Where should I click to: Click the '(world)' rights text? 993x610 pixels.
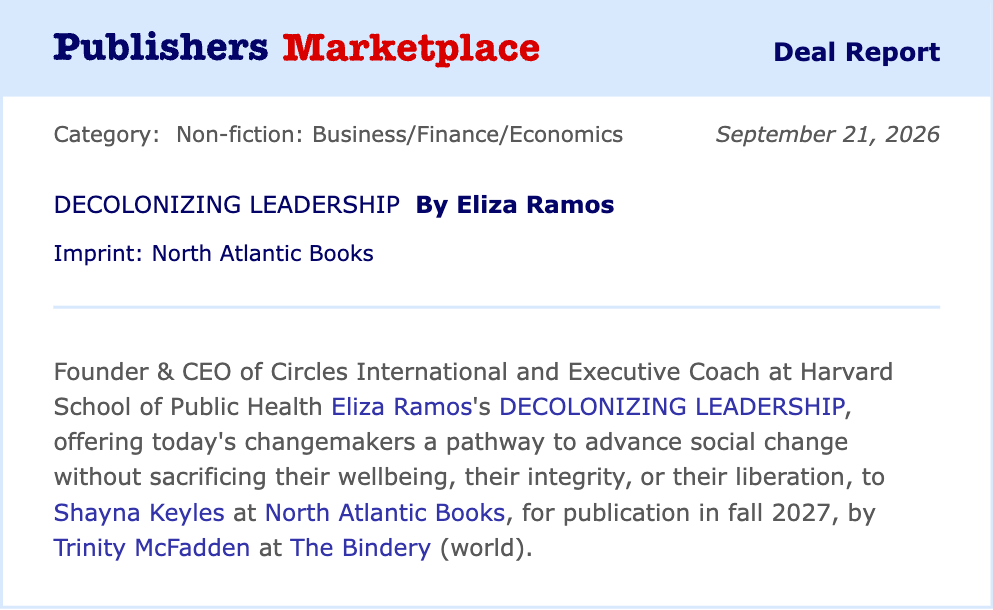(x=486, y=548)
